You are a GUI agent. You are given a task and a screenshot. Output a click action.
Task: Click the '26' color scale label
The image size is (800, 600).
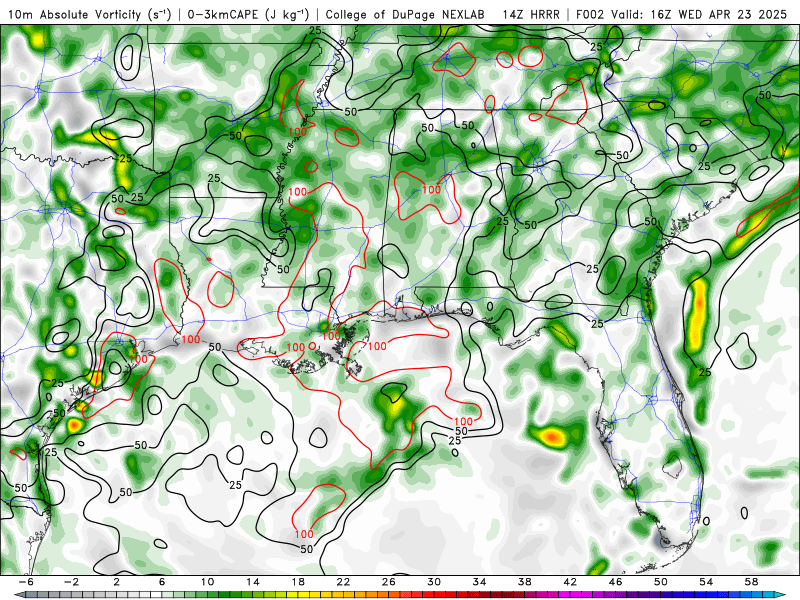[389, 582]
